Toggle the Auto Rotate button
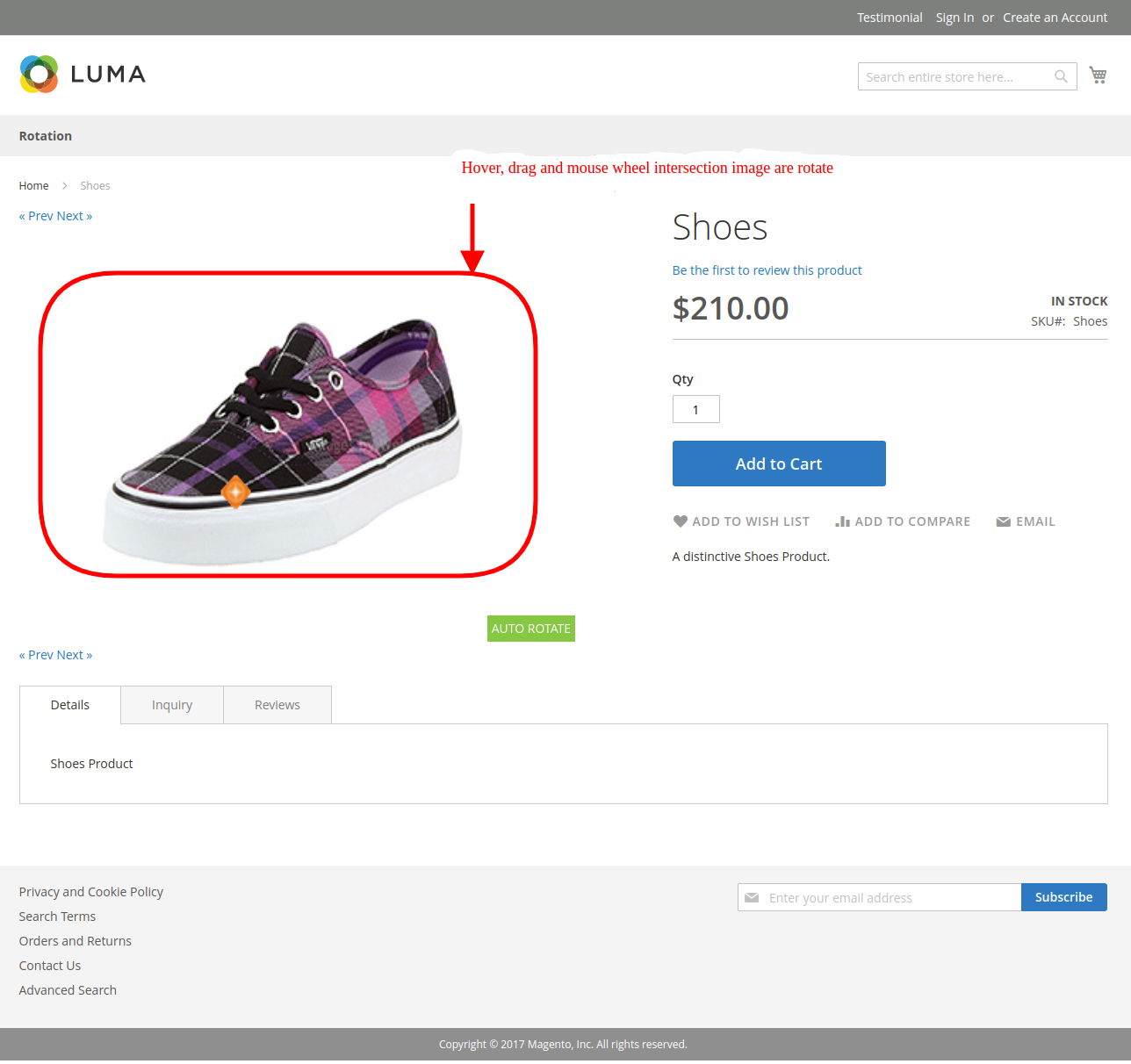The image size is (1131, 1064). pos(530,629)
